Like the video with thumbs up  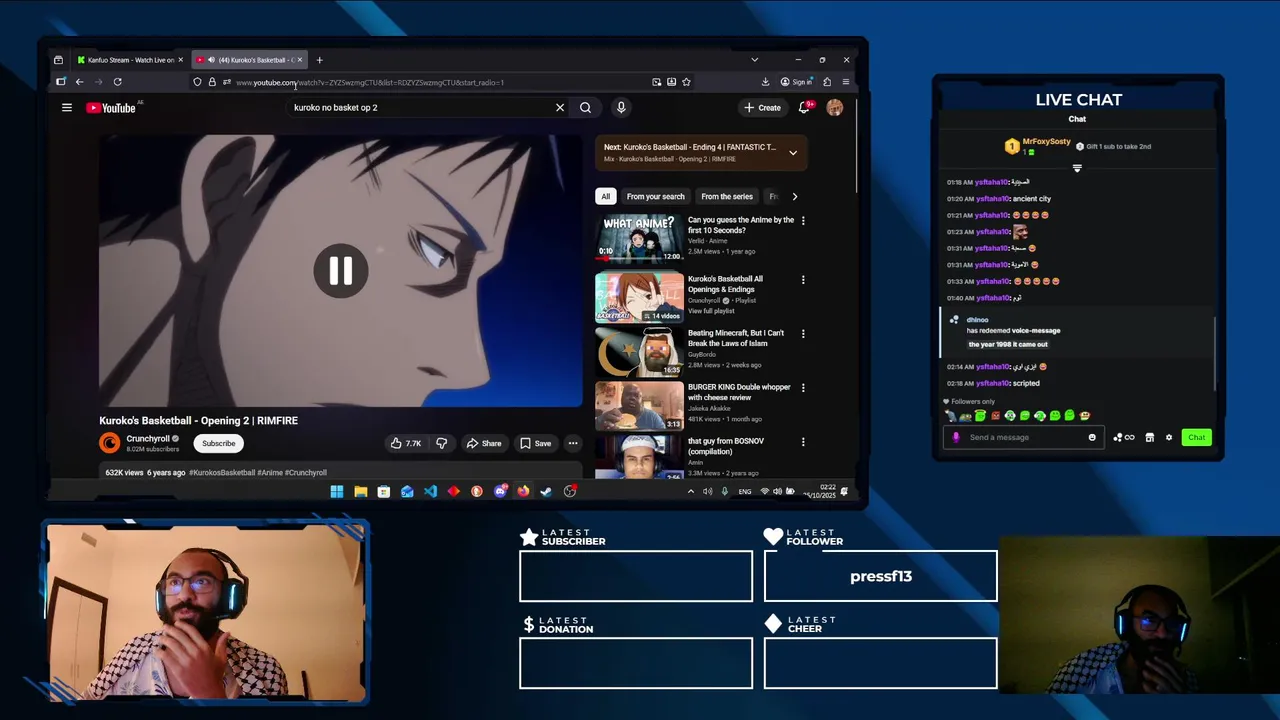click(x=406, y=443)
